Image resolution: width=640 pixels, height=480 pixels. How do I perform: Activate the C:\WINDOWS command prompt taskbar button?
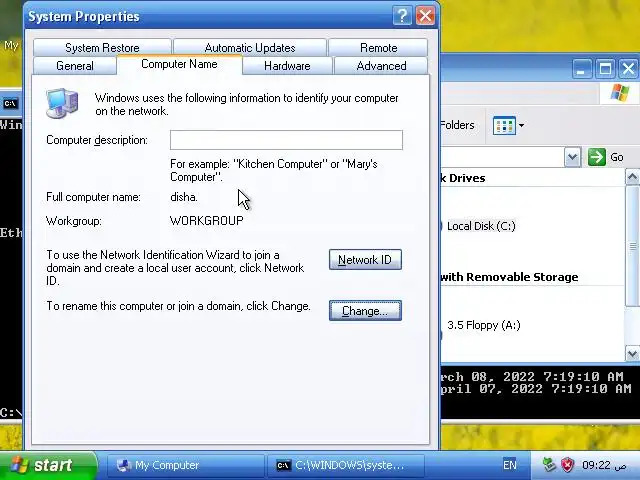[346, 465]
